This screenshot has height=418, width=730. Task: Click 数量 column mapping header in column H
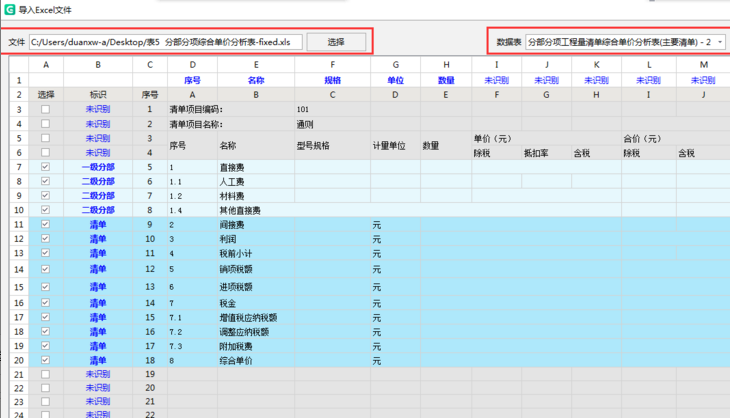coord(446,80)
